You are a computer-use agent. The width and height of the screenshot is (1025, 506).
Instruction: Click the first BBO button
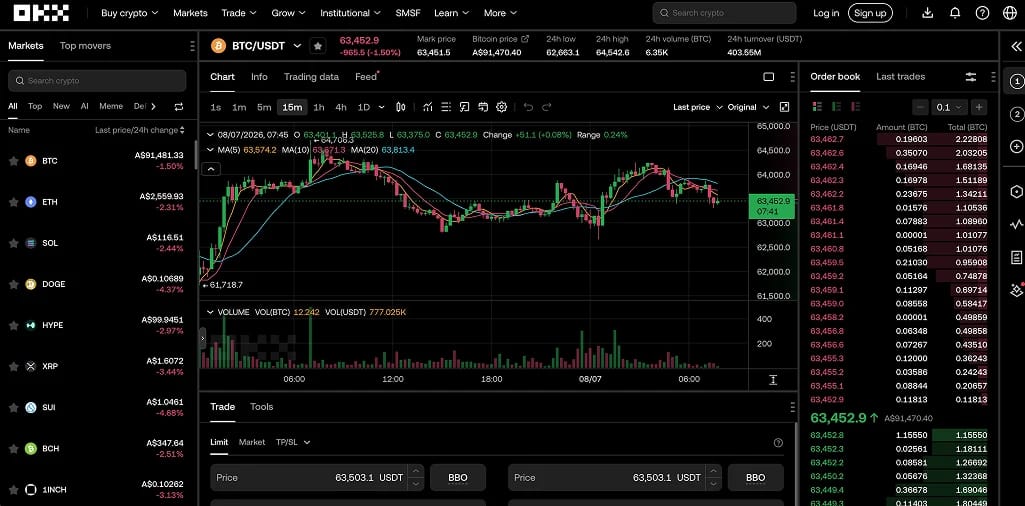coord(458,478)
